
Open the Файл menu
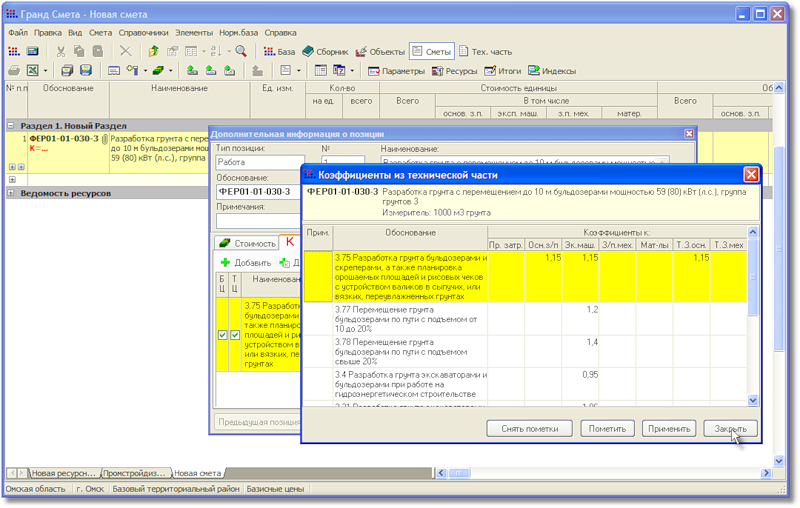click(18, 33)
